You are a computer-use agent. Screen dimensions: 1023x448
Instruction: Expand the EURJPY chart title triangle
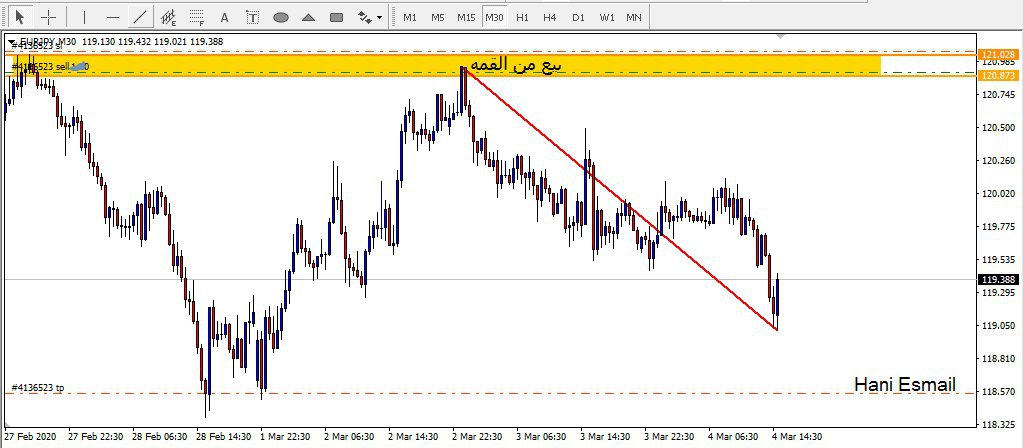point(12,42)
